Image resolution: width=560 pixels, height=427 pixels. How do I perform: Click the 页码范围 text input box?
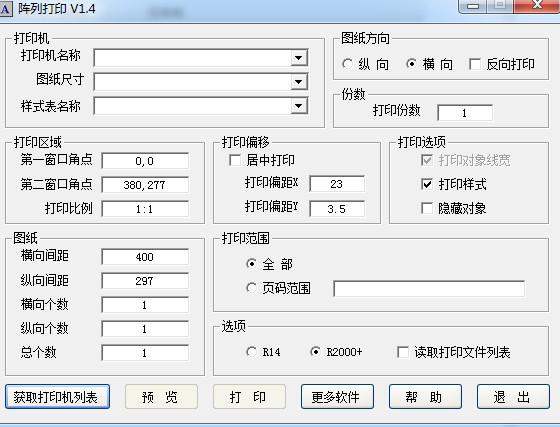point(429,288)
